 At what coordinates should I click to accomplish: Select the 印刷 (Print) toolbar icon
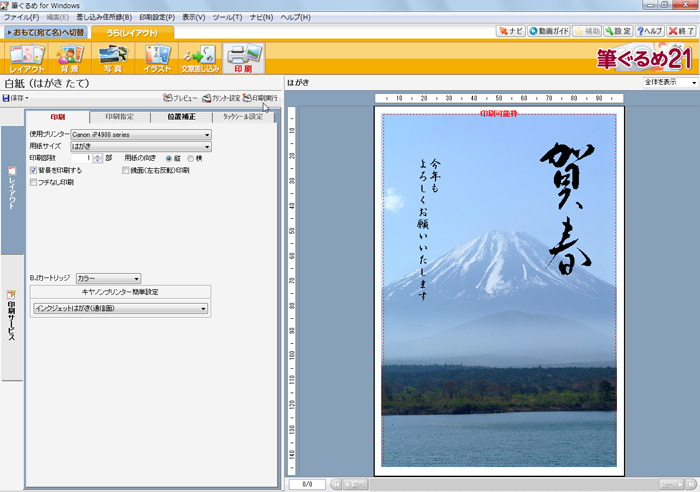pos(243,59)
